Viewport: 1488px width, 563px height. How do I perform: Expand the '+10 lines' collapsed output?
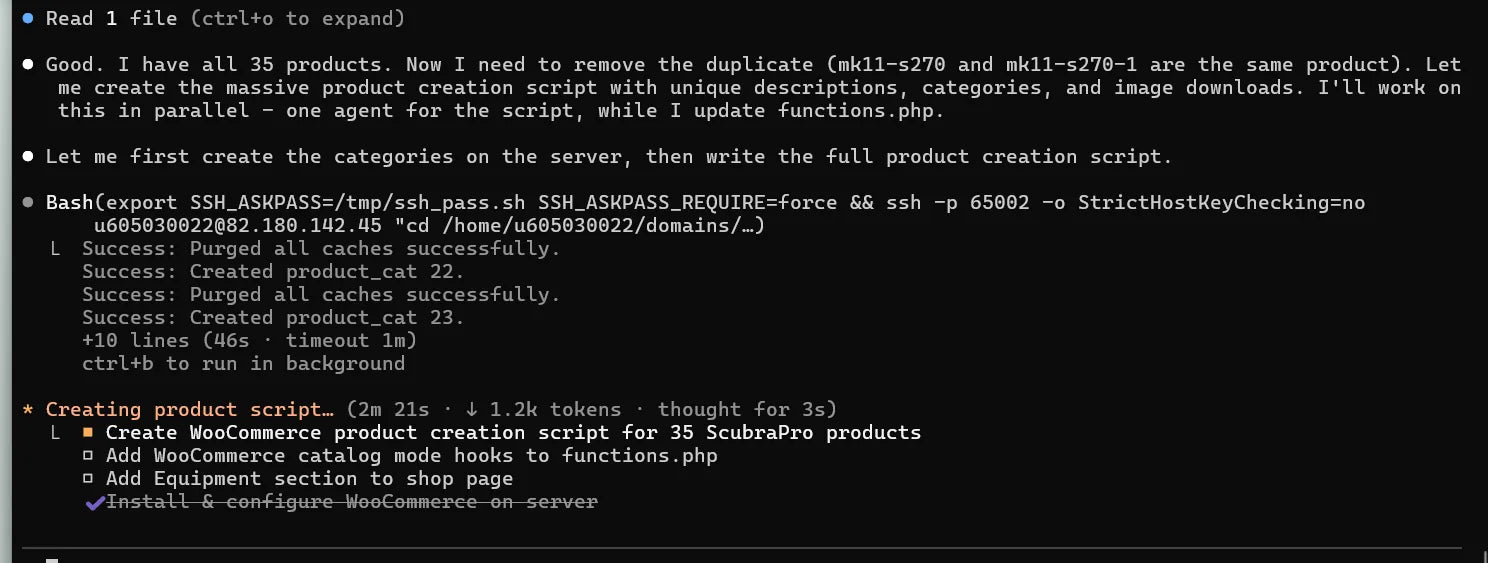coord(249,341)
